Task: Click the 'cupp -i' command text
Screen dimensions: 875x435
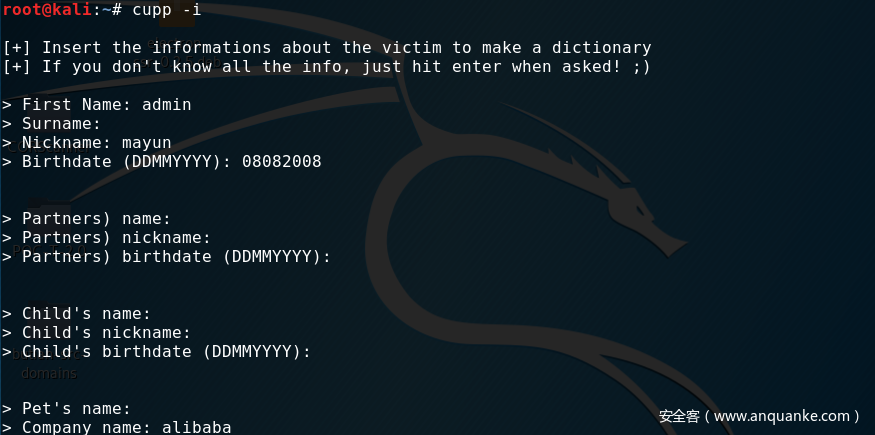Action: pyautogui.click(x=166, y=10)
